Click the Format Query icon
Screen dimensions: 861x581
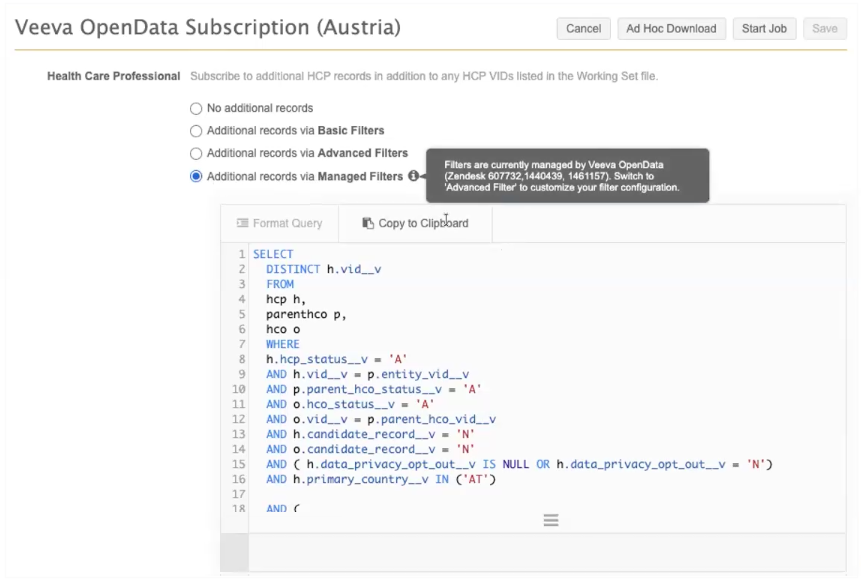click(x=242, y=223)
